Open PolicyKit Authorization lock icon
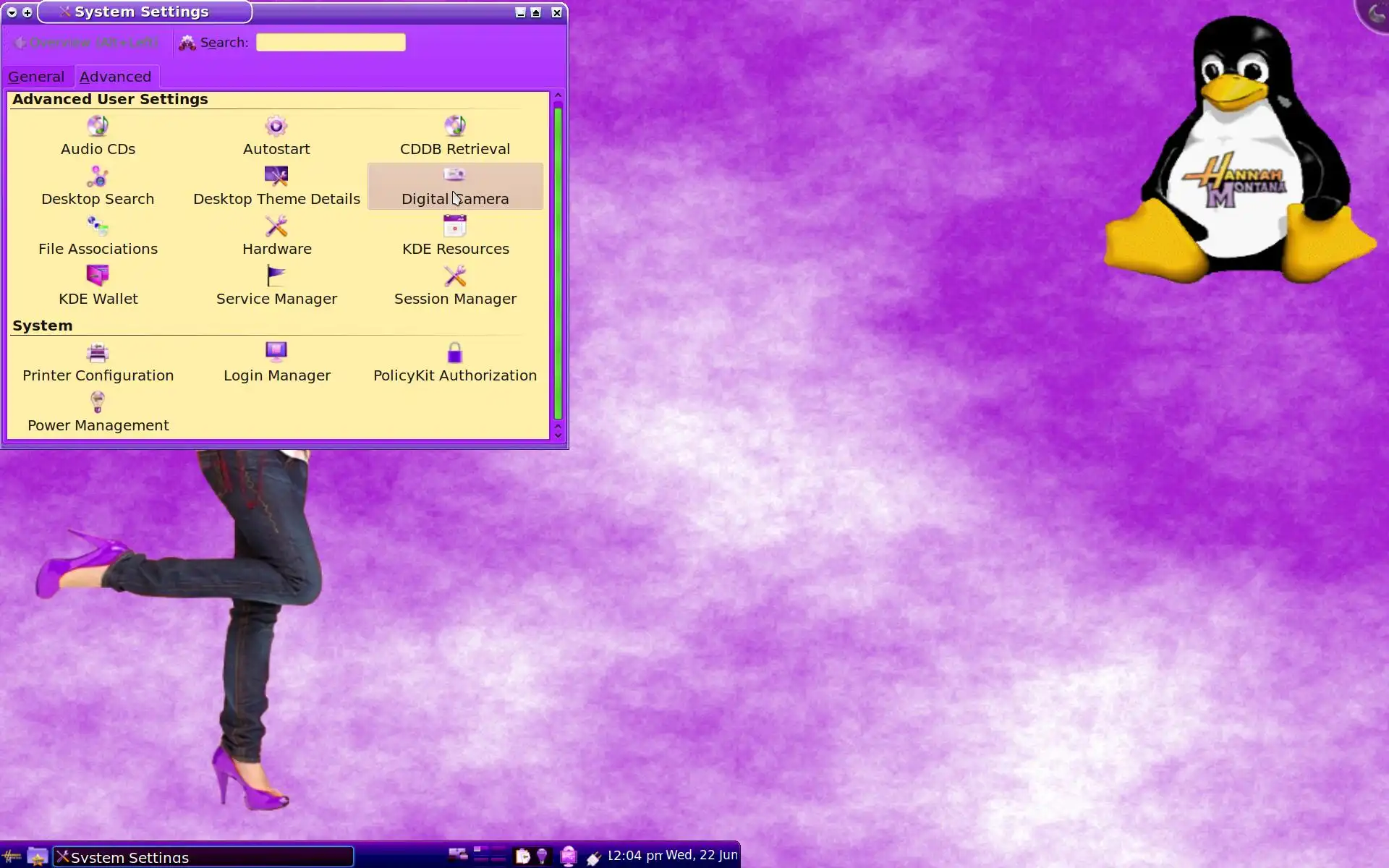The image size is (1389, 868). 454,353
